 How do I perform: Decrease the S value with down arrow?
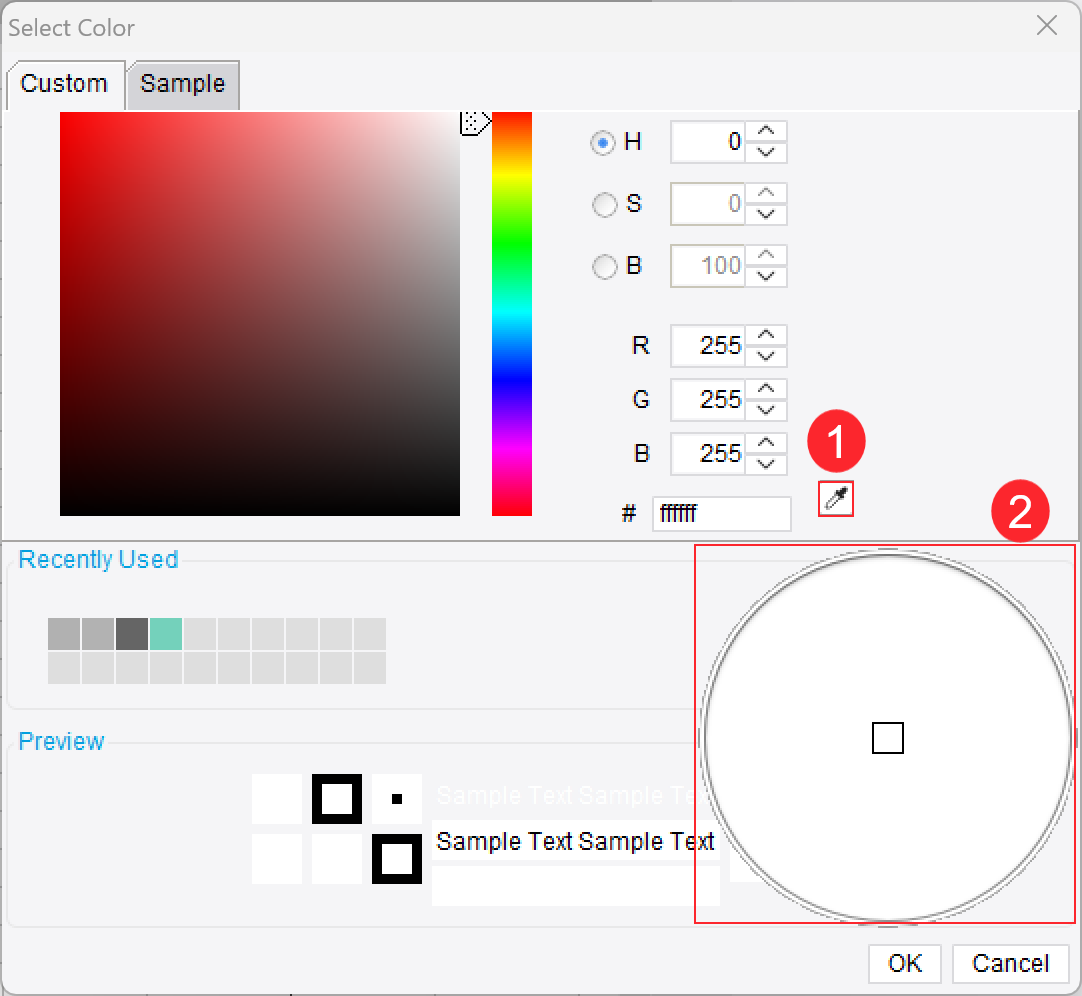click(766, 214)
